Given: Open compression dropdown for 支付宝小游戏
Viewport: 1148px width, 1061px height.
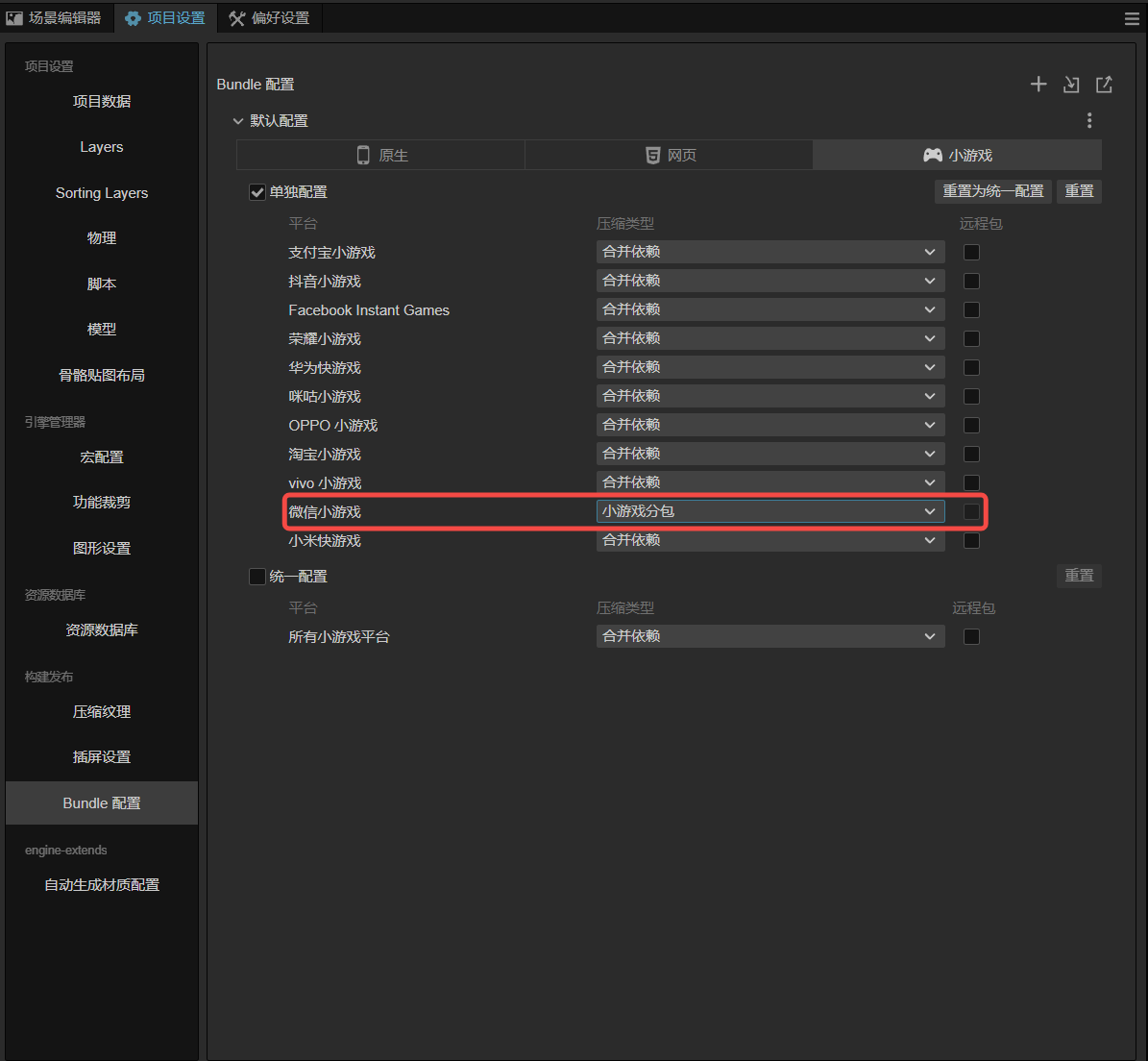Looking at the screenshot, I should click(x=770, y=252).
